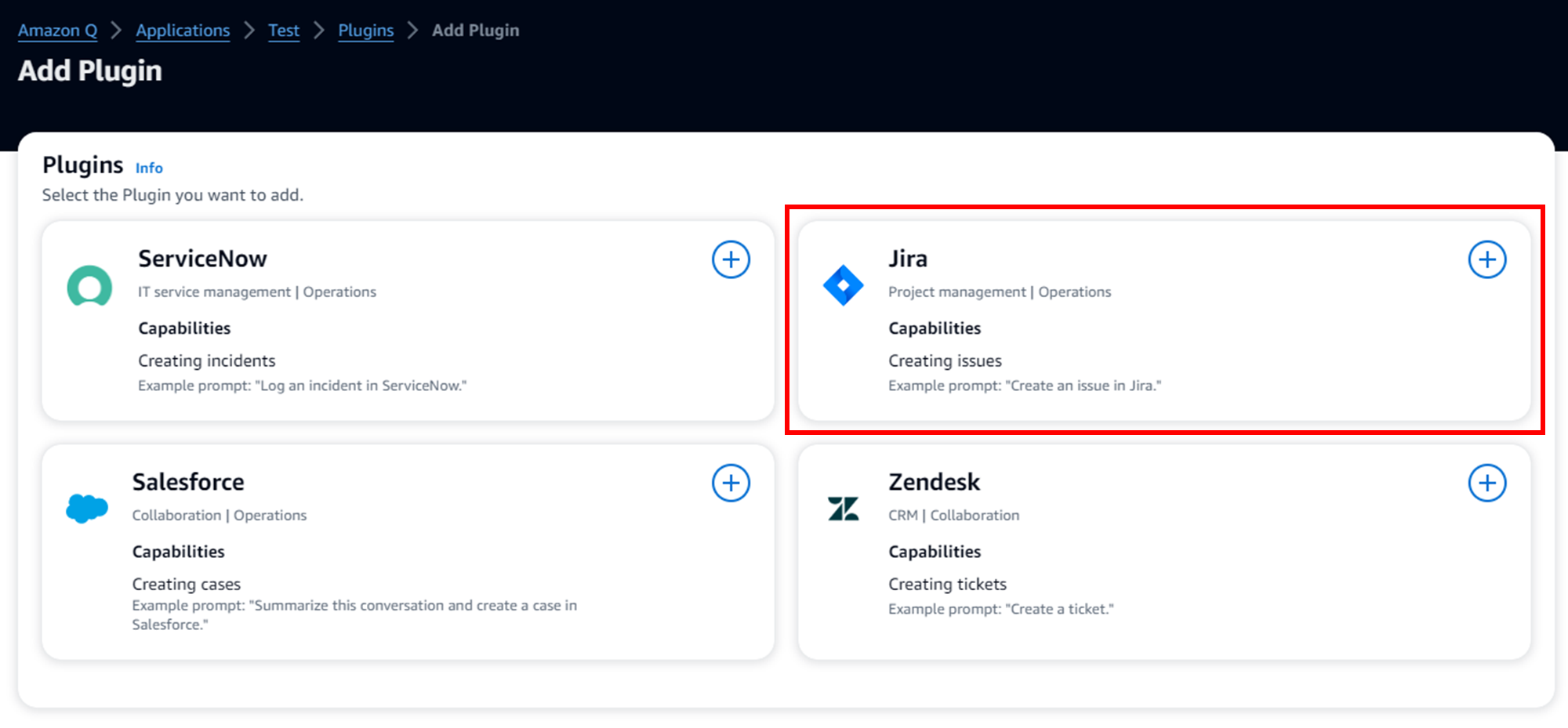Click 'Project management | Operations' text
1568x728 pixels.
point(1000,292)
